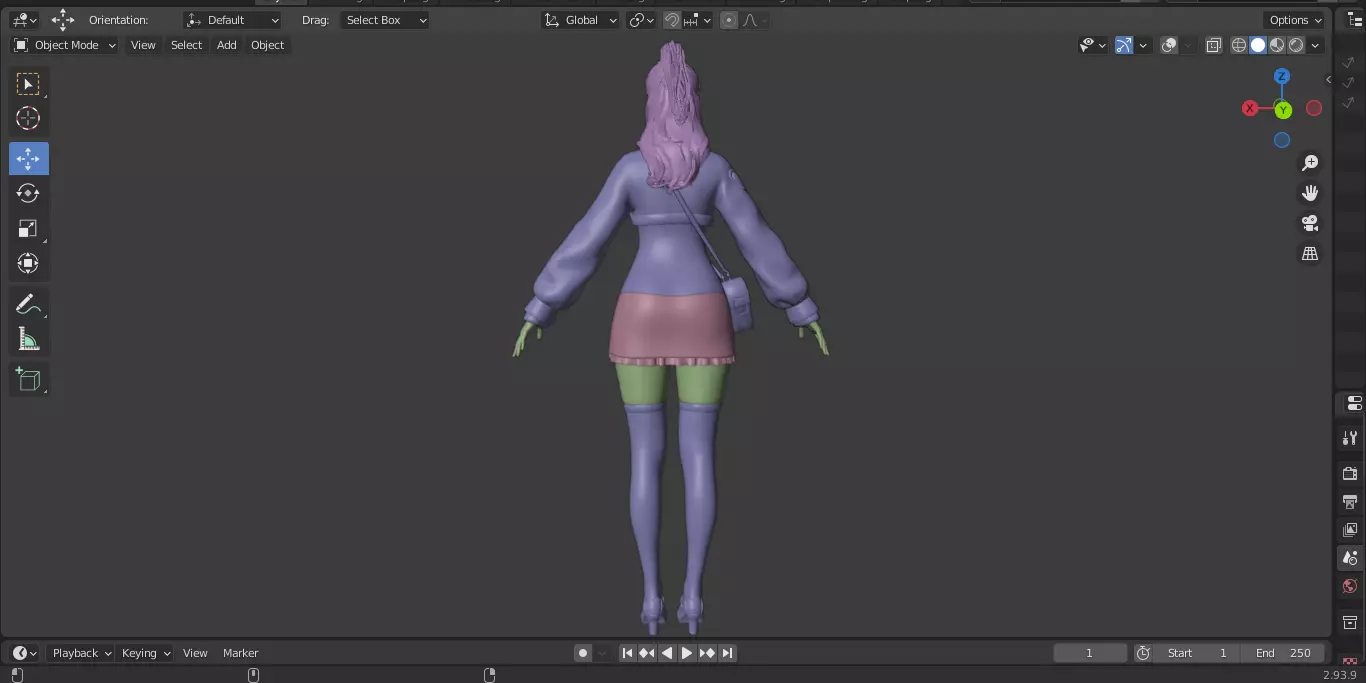Play the animation forward
1366x683 pixels.
[x=687, y=653]
